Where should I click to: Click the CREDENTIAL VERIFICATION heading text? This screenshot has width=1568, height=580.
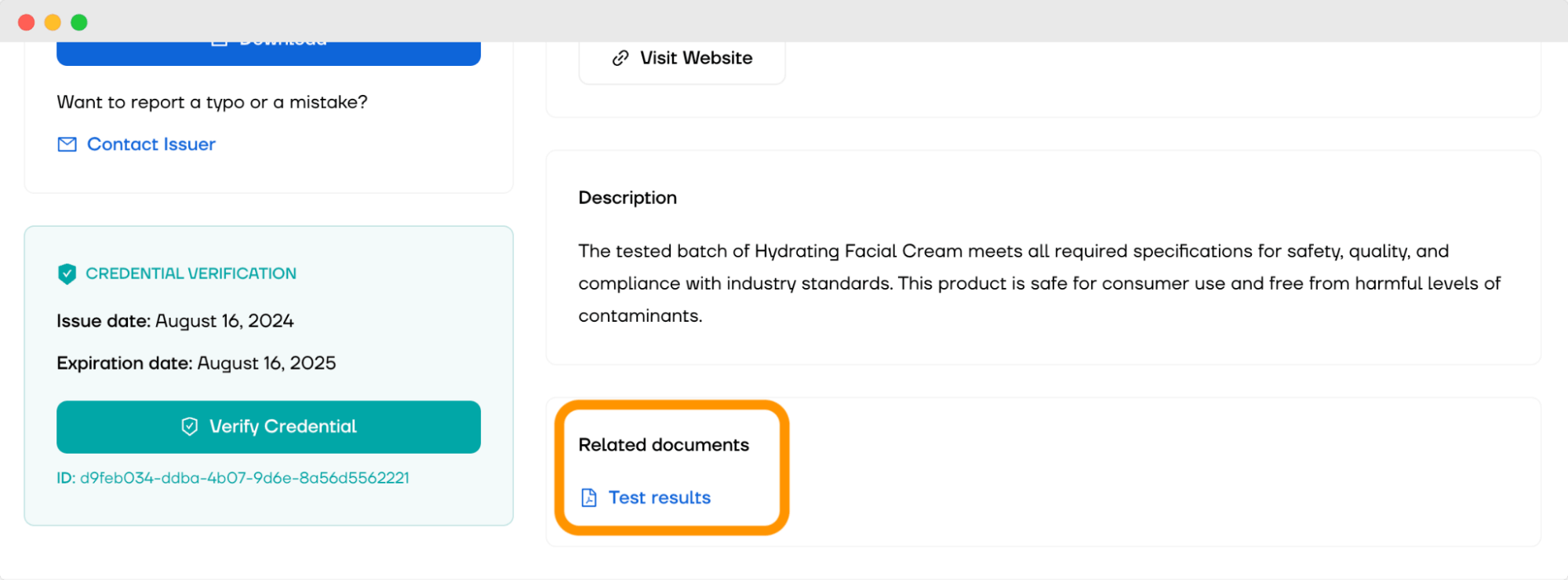point(191,274)
